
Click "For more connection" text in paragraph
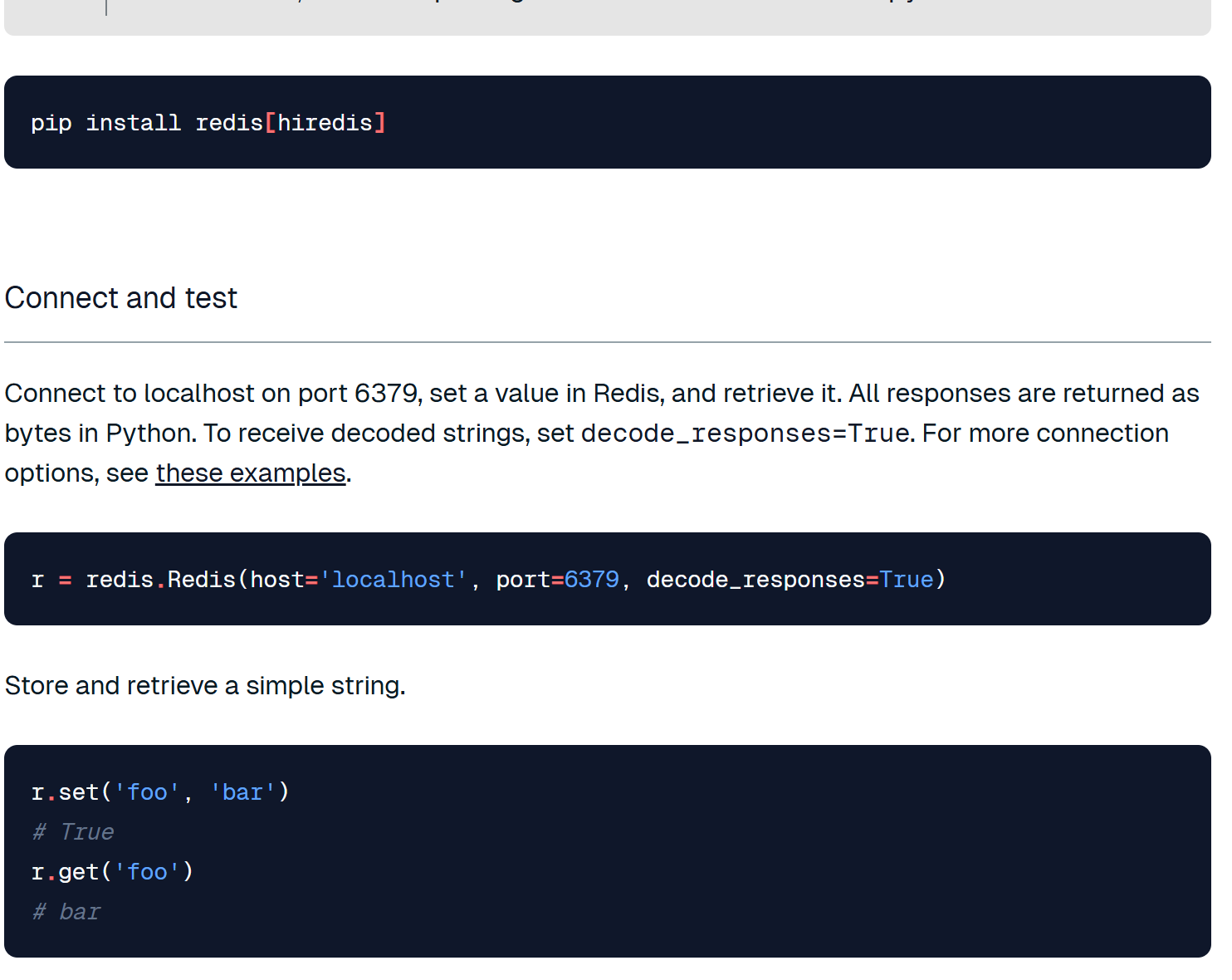click(1045, 434)
